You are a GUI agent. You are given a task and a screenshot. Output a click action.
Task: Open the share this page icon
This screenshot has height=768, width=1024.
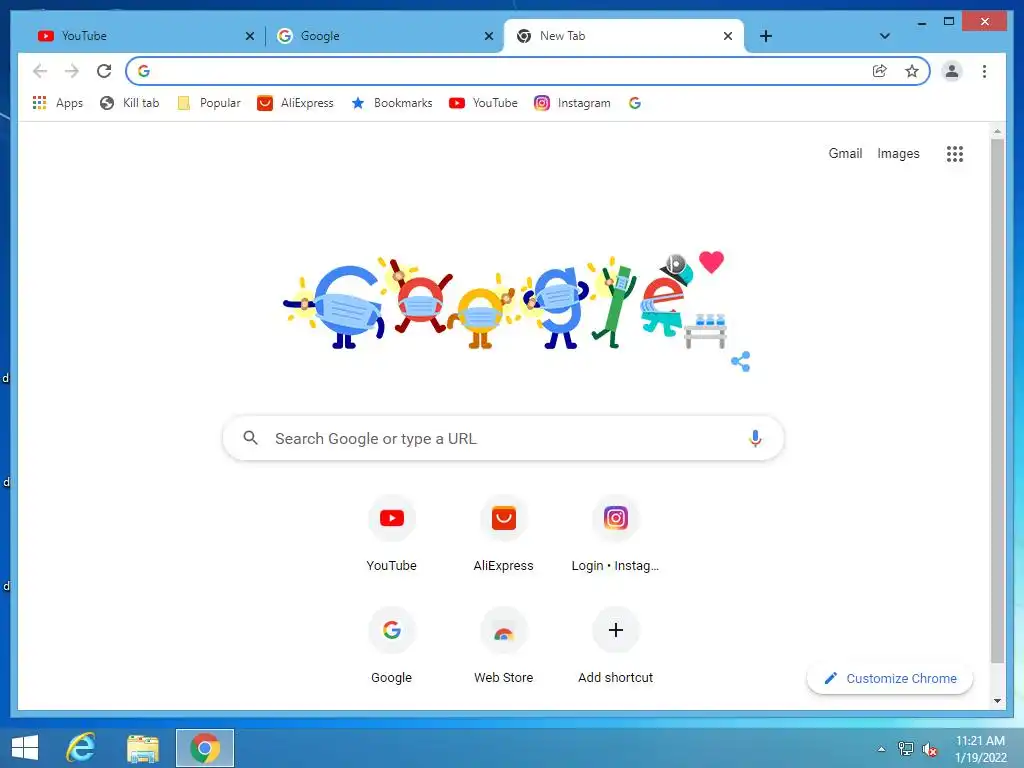(x=880, y=71)
